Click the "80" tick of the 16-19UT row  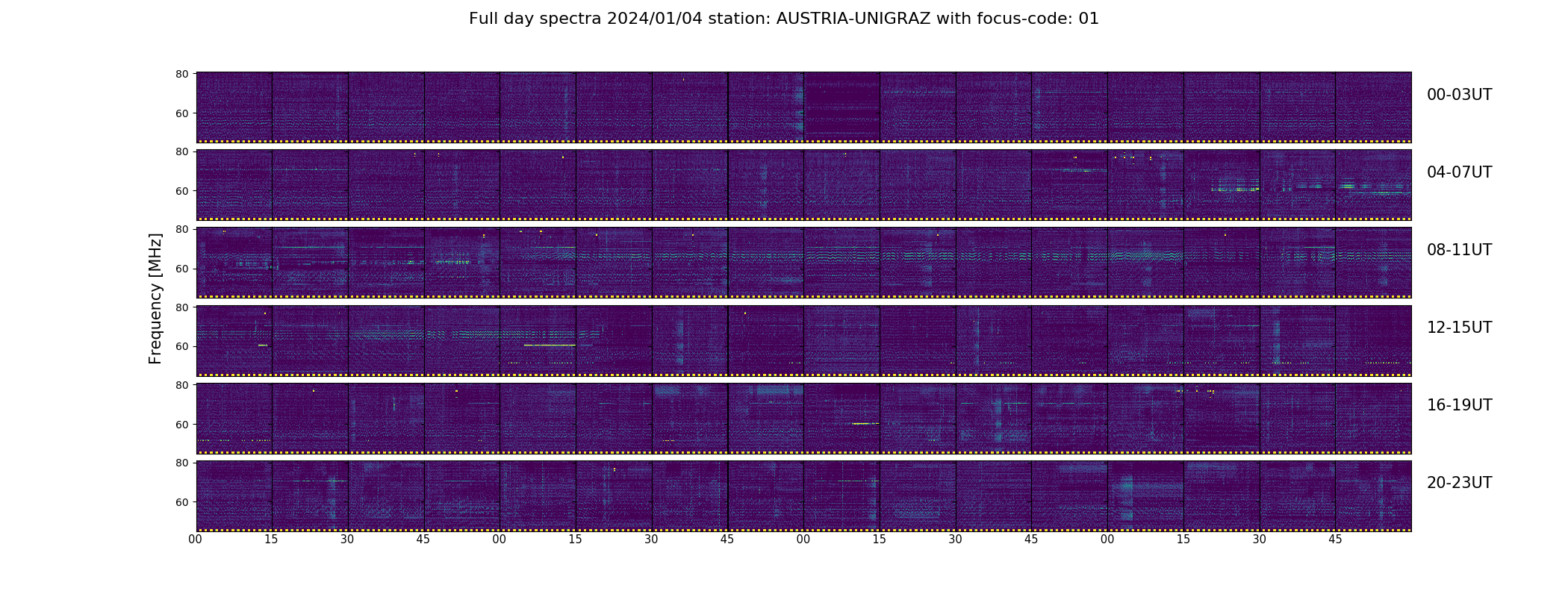pos(181,384)
